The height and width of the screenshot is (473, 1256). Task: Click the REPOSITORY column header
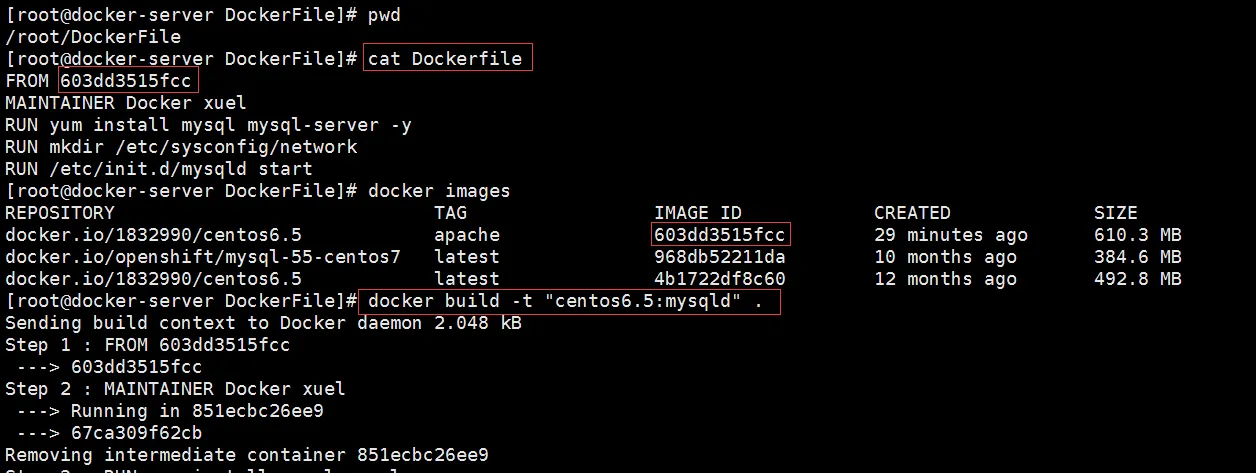pyautogui.click(x=60, y=213)
